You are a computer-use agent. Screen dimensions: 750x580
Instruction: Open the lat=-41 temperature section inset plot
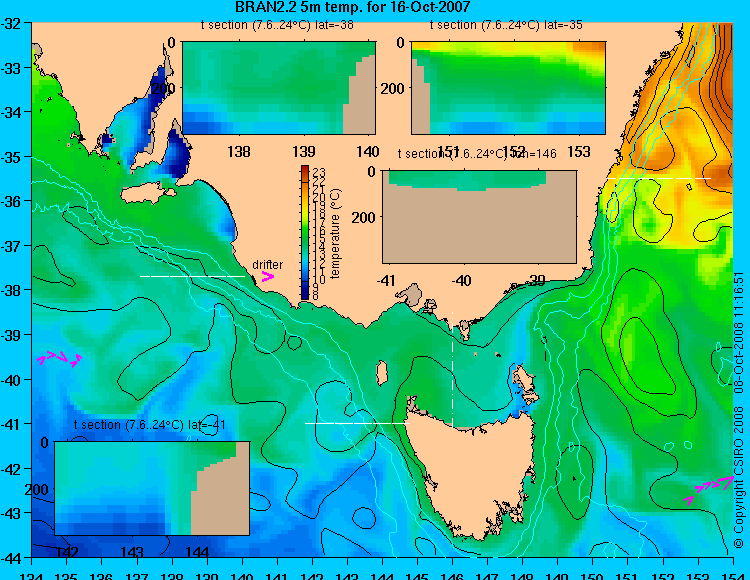(152, 488)
